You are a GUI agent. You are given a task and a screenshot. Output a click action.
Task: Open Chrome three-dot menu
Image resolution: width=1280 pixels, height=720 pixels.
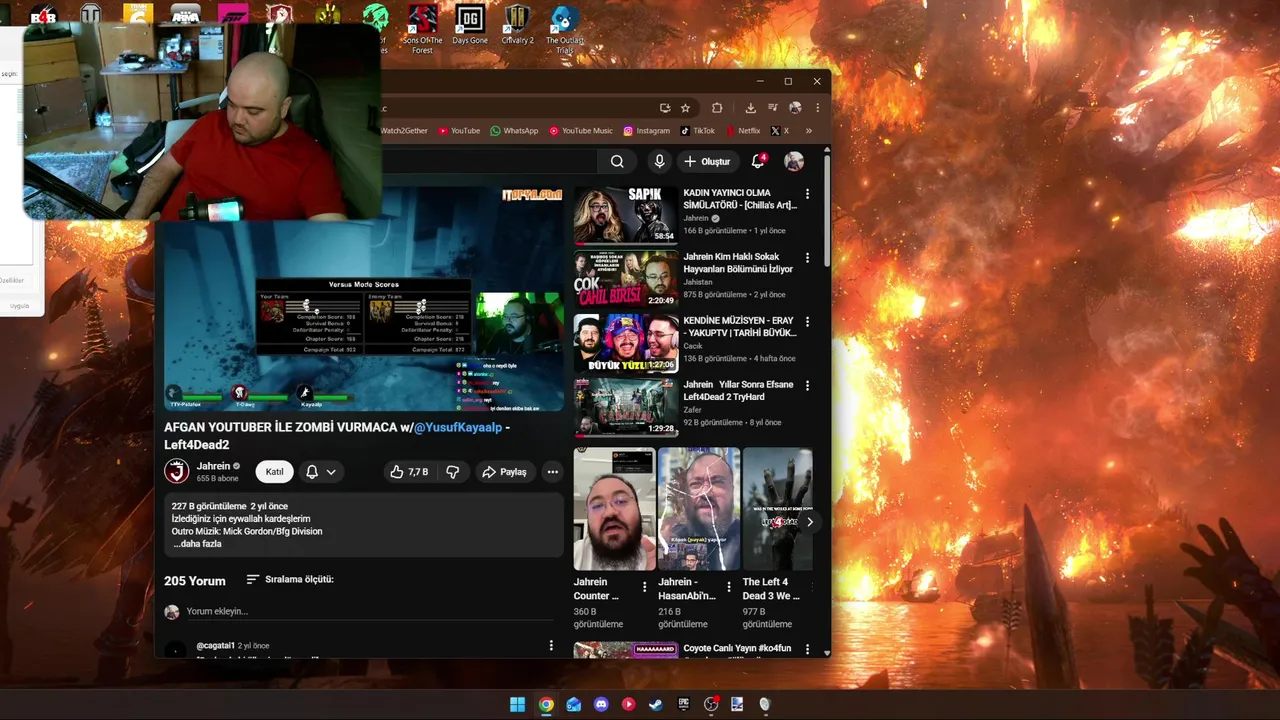tap(817, 108)
